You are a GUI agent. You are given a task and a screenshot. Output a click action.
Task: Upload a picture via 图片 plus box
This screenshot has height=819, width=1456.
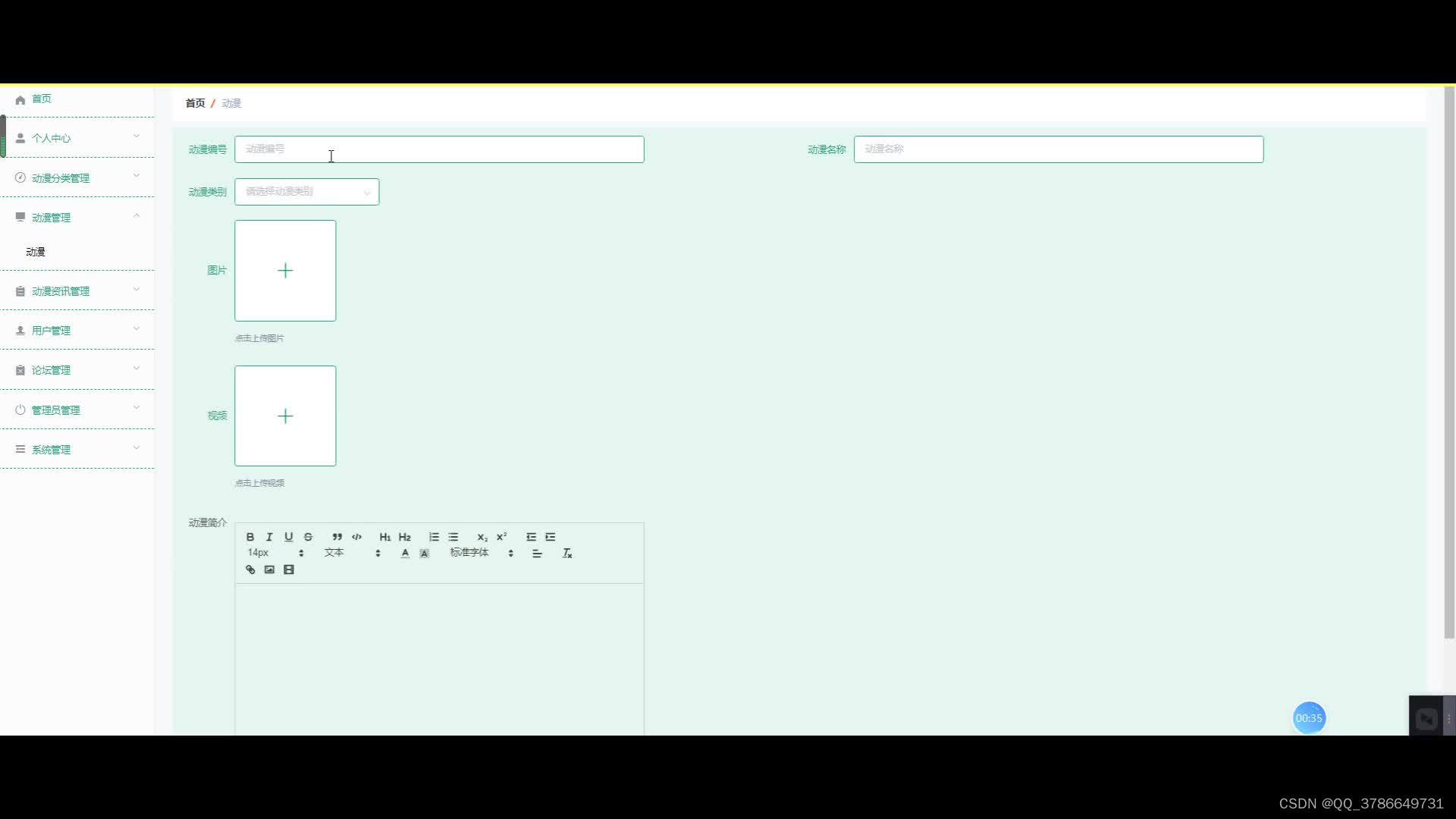pos(285,271)
